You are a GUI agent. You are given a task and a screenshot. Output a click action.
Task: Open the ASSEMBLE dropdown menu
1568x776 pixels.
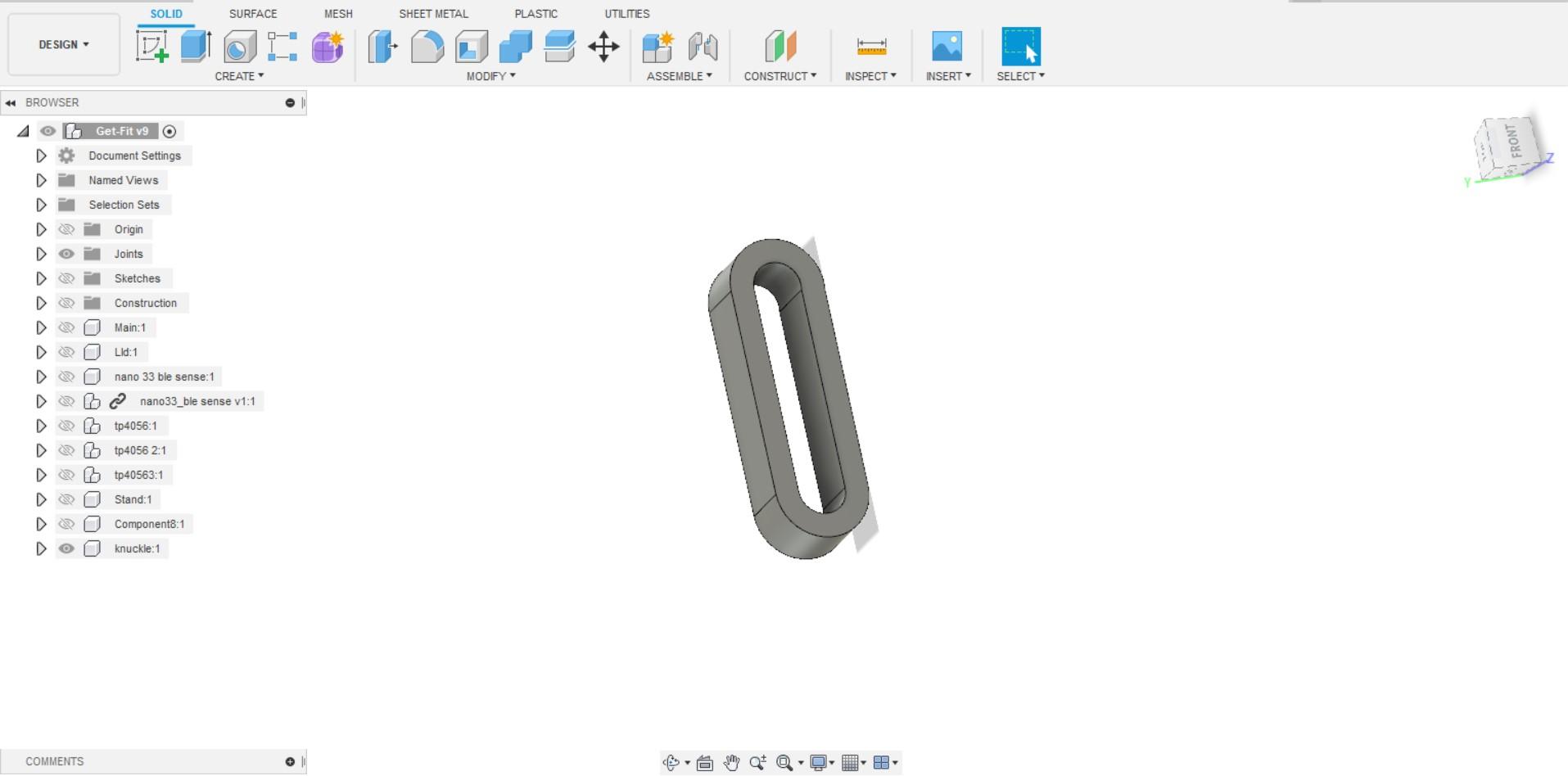680,76
